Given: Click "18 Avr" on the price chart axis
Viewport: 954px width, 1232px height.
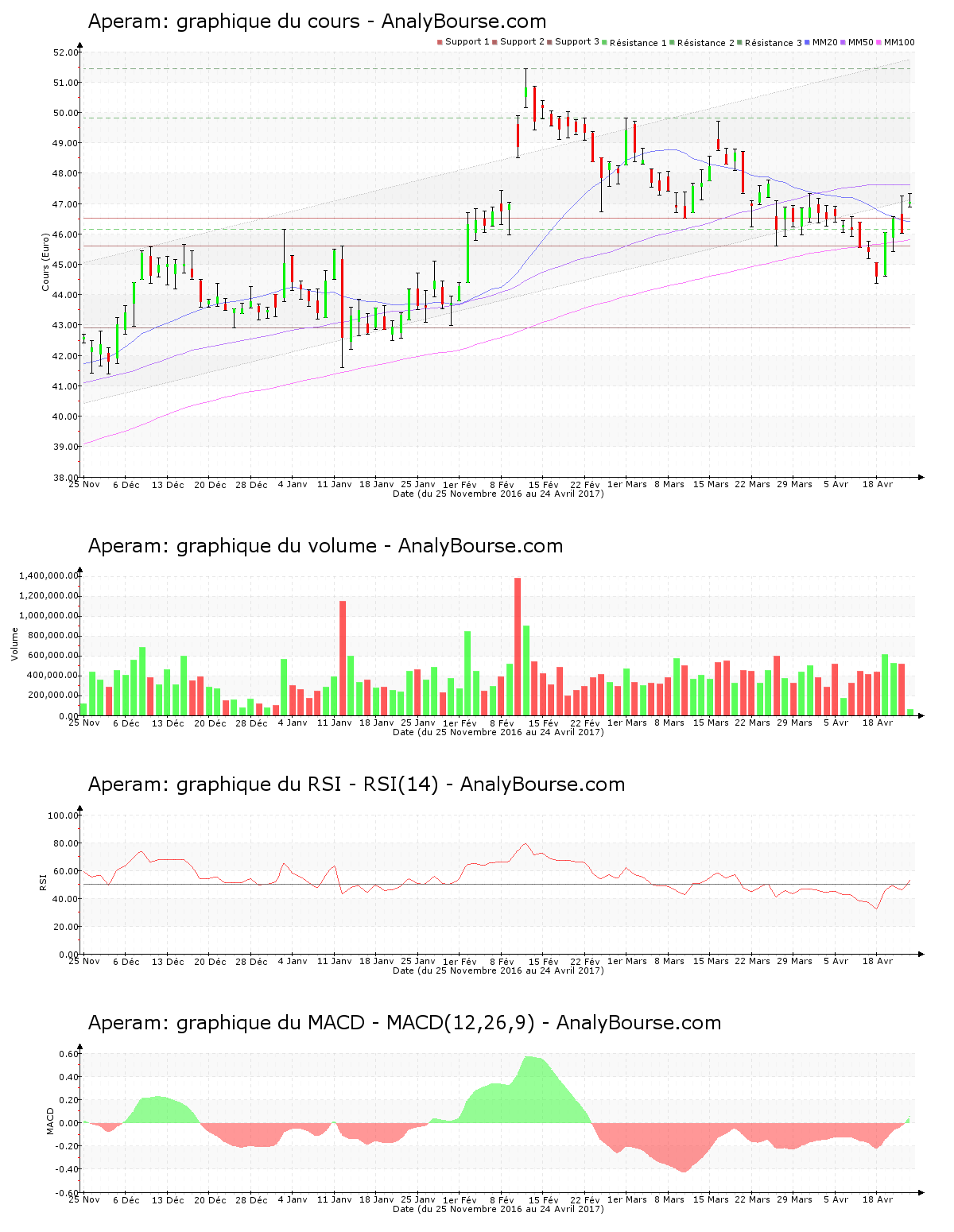Looking at the screenshot, I should [x=878, y=484].
